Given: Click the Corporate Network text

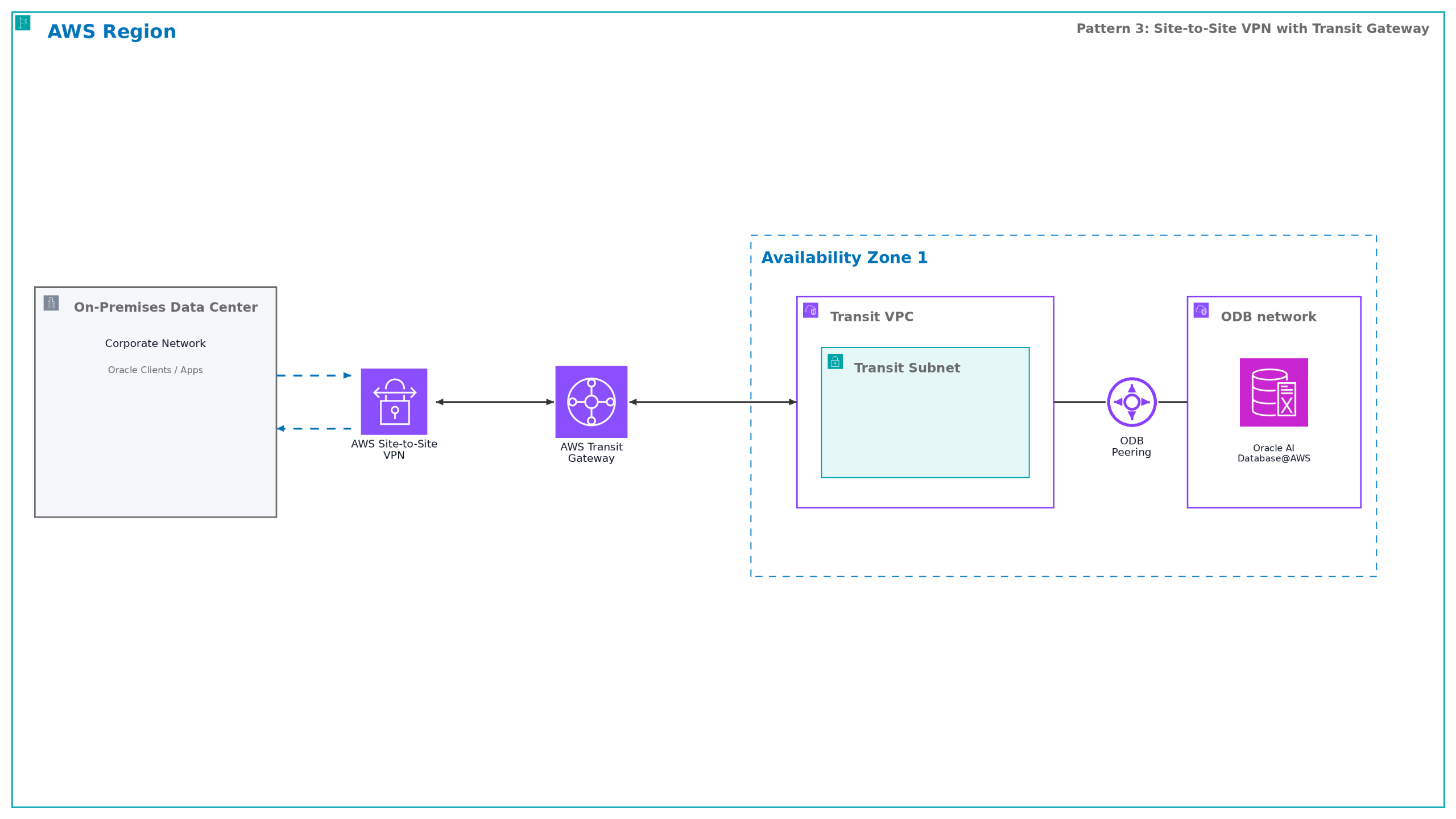Looking at the screenshot, I should tap(155, 344).
